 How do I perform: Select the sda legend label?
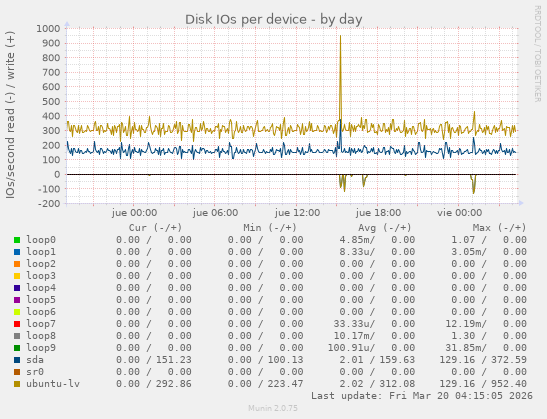35,360
